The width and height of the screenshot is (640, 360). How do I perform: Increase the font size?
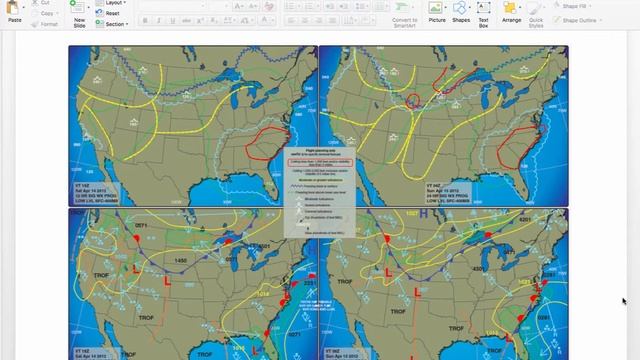point(238,6)
